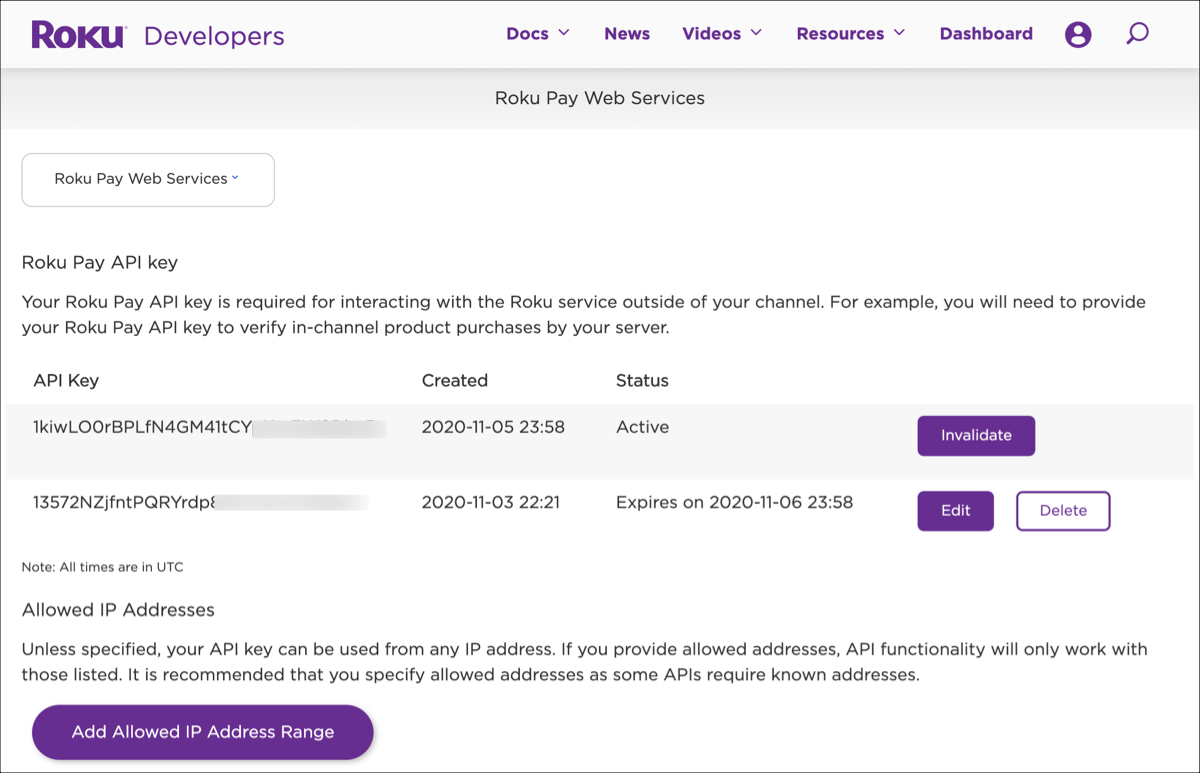Viewport: 1200px width, 773px height.
Task: Click 'Expires on 2020-11-06 23:58' status
Action: tap(734, 502)
